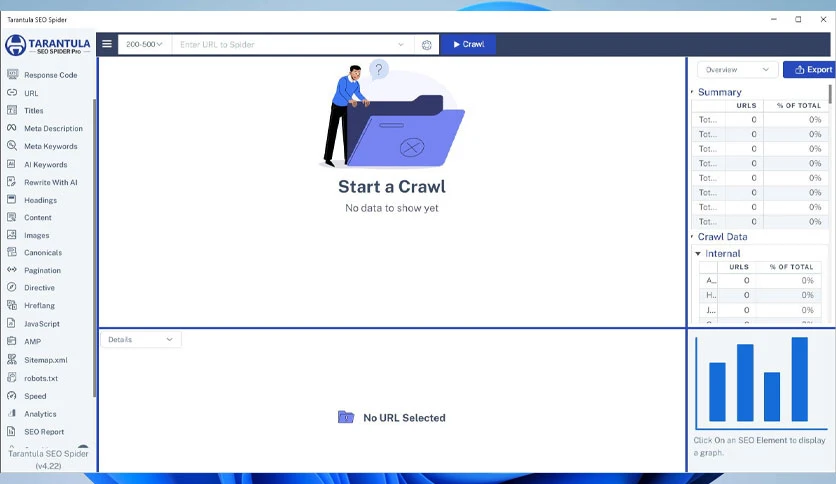The width and height of the screenshot is (836, 484).
Task: Select the Rewrite With AI icon
Action: pos(12,182)
